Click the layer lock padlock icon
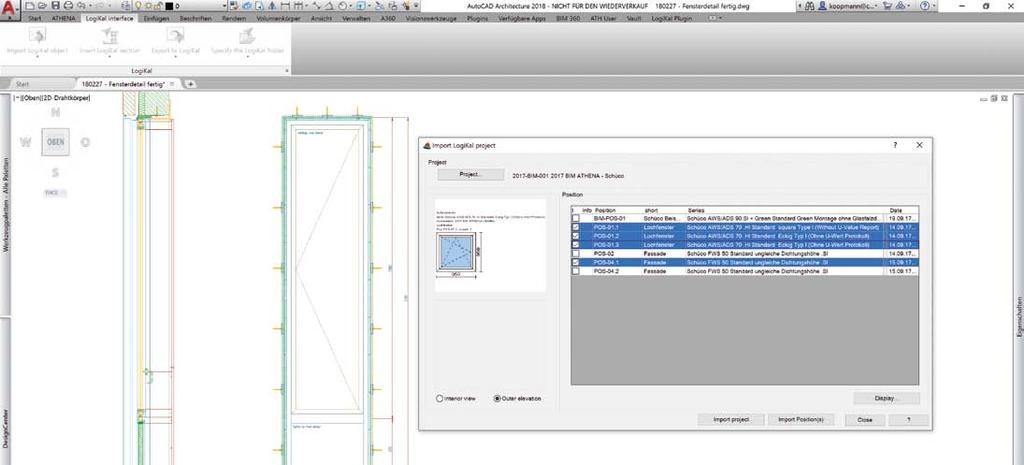 tap(159, 5)
